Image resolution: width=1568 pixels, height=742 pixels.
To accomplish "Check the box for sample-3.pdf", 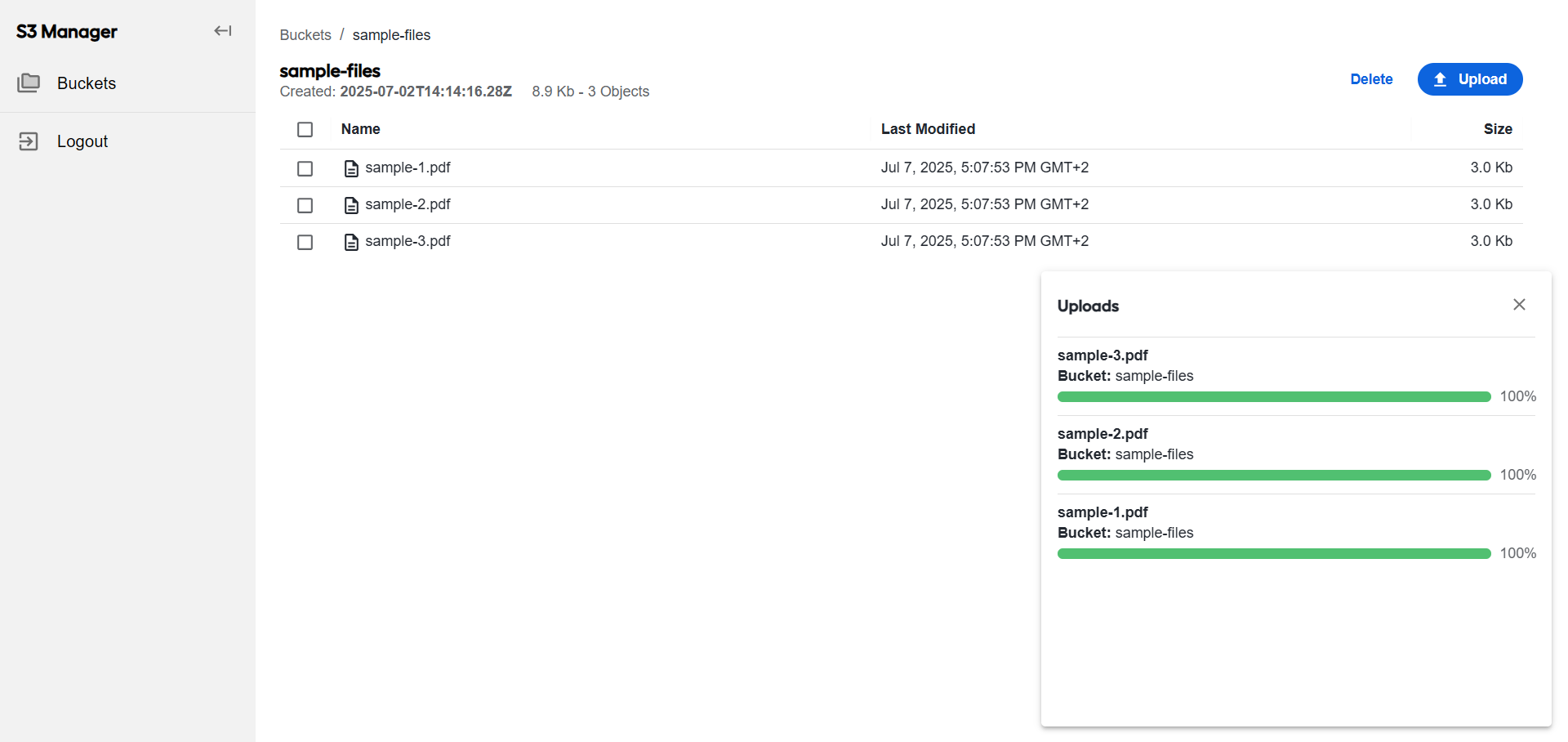I will click(x=305, y=242).
